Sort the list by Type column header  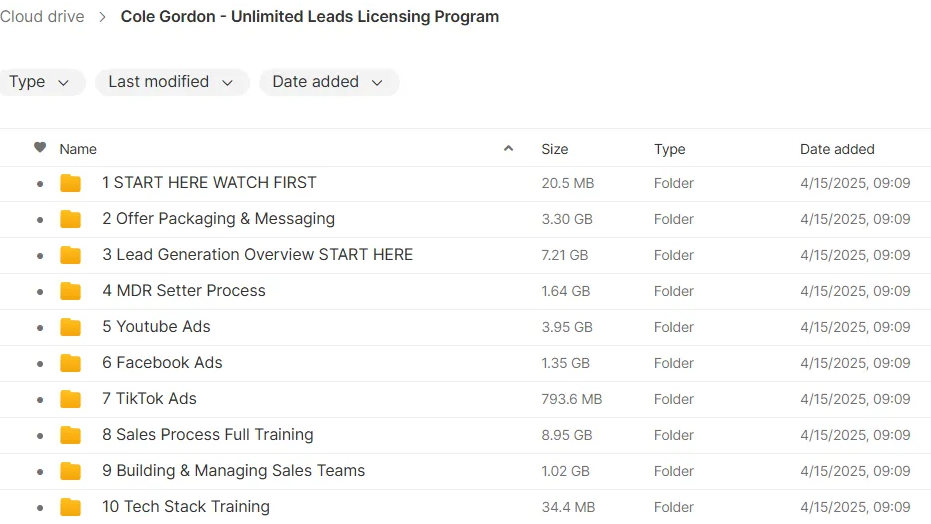click(x=669, y=149)
